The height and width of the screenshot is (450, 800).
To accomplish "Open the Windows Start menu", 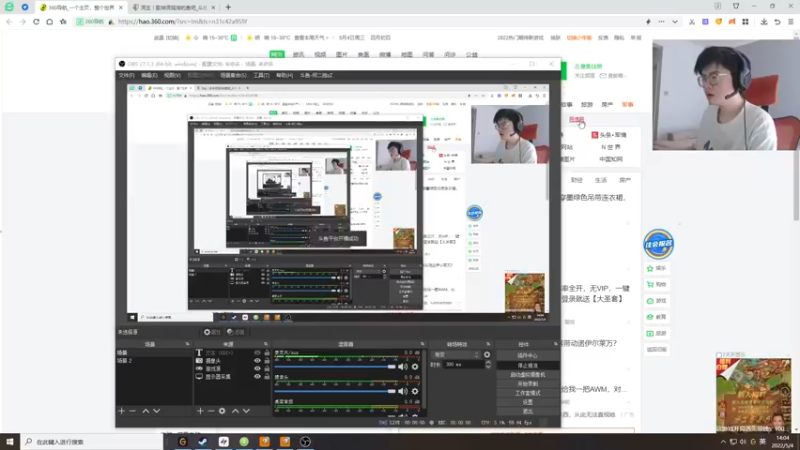I will pyautogui.click(x=10, y=441).
